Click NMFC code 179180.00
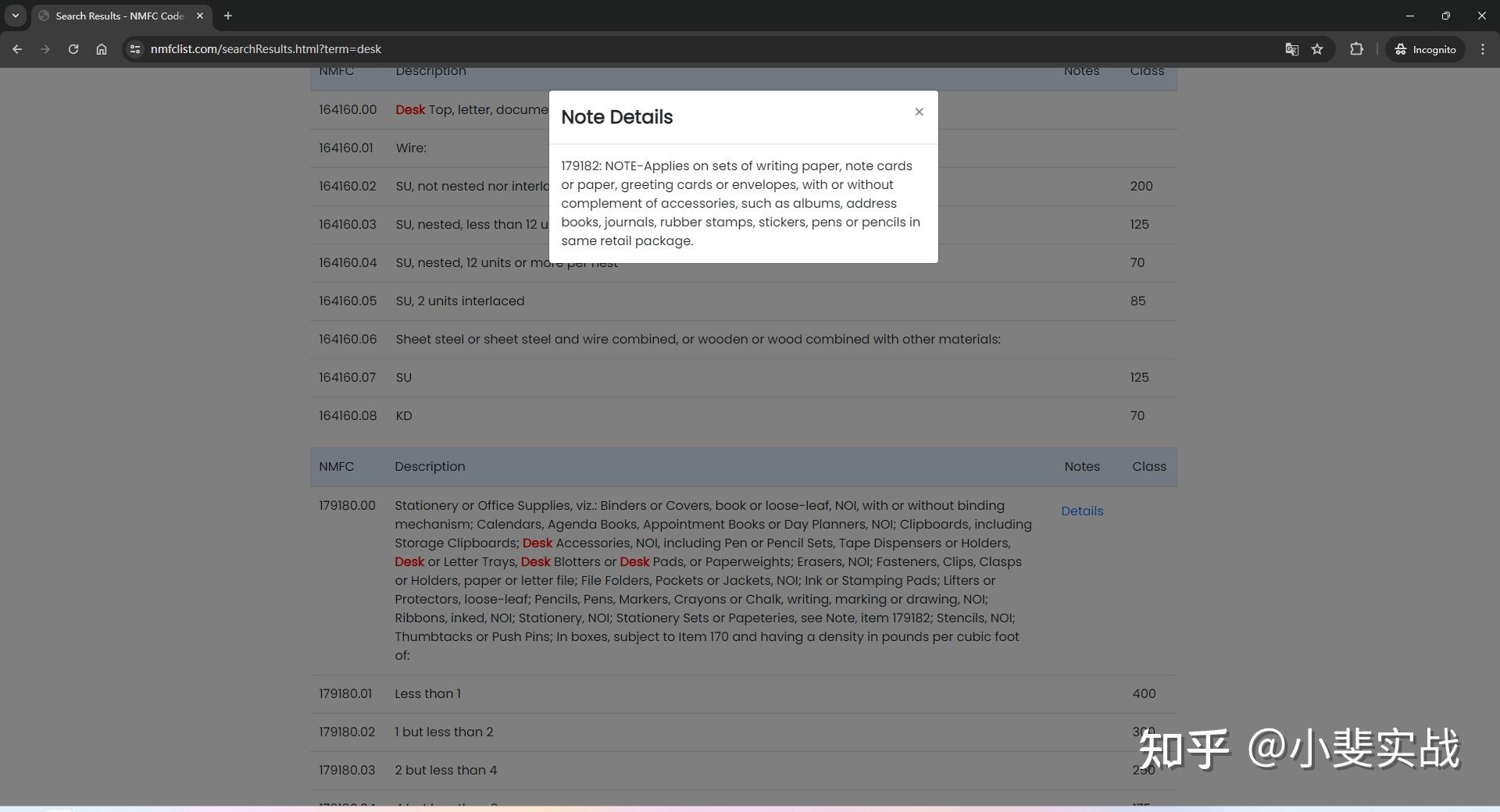The image size is (1500, 812). click(347, 505)
